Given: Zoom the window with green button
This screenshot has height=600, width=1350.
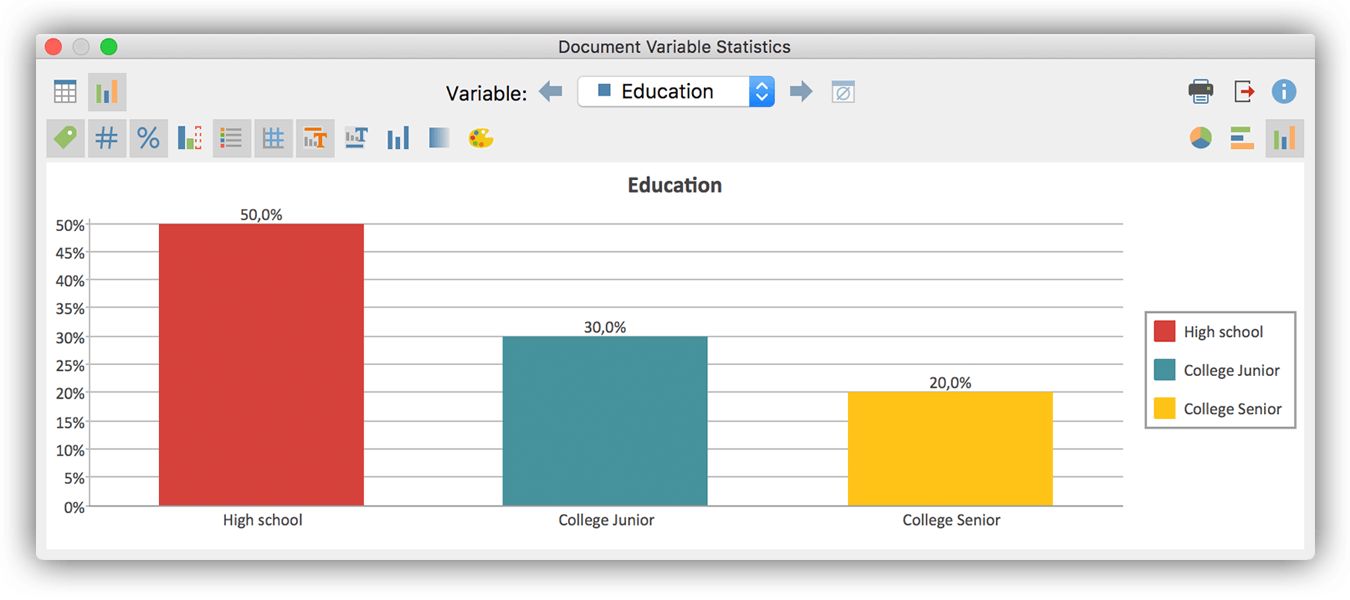Looking at the screenshot, I should [109, 47].
